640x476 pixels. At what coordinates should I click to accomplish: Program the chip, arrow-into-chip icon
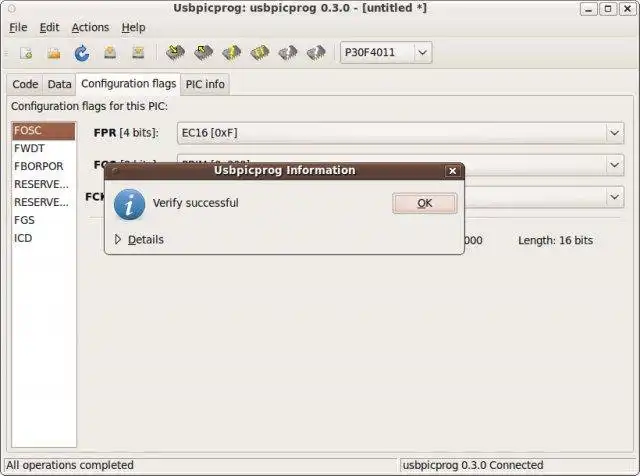point(175,52)
